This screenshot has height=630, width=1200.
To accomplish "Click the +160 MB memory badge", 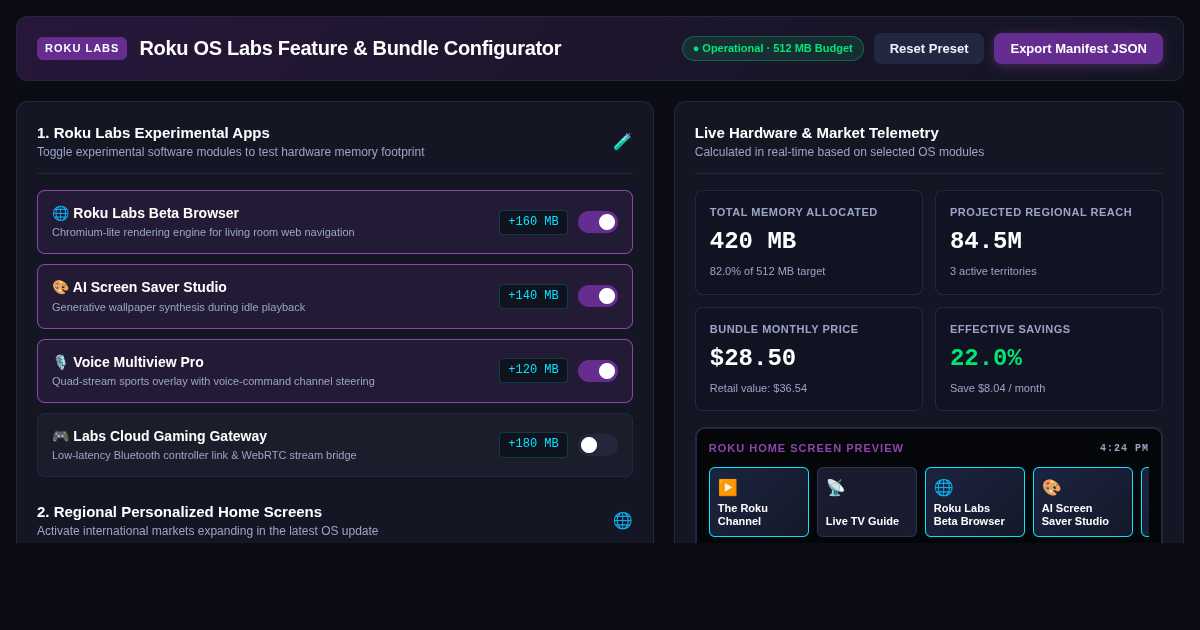I will coord(533,222).
